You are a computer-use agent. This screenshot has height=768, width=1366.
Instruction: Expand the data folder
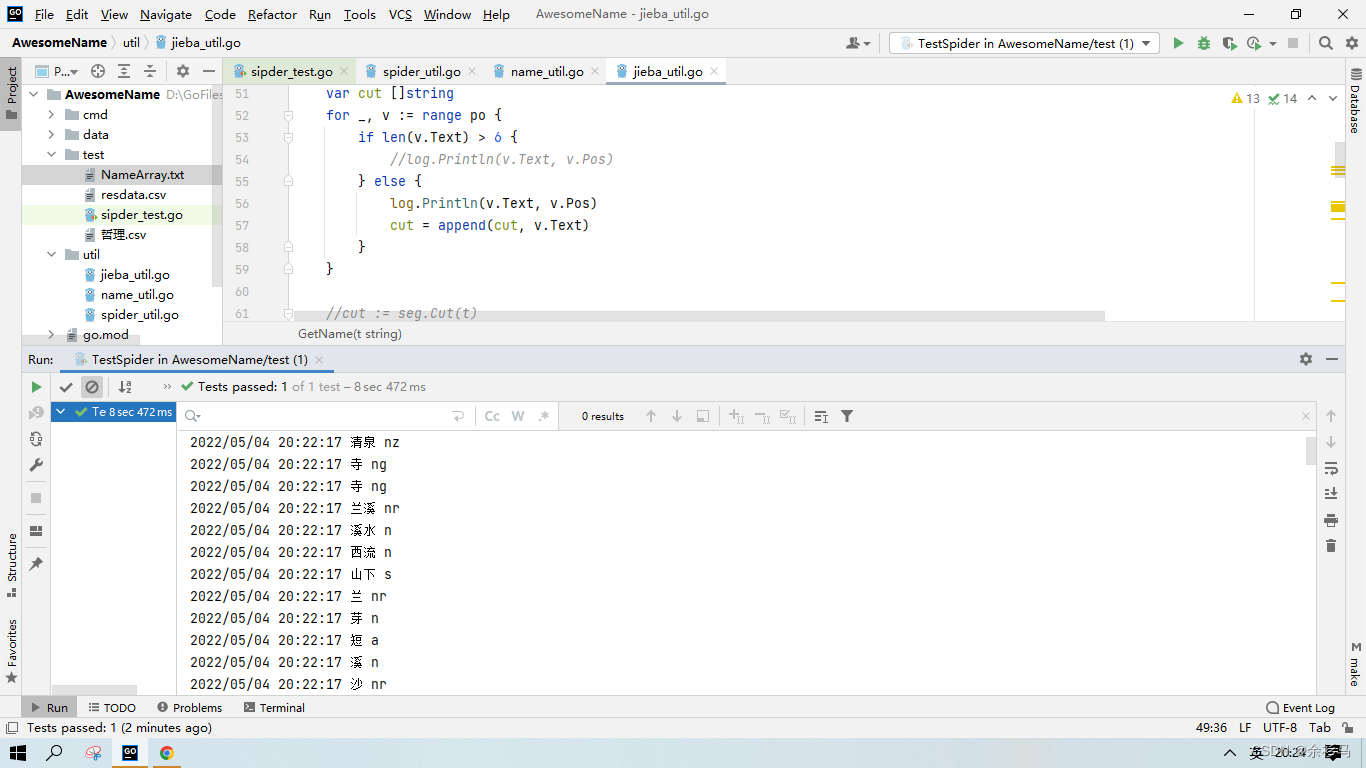click(x=52, y=135)
